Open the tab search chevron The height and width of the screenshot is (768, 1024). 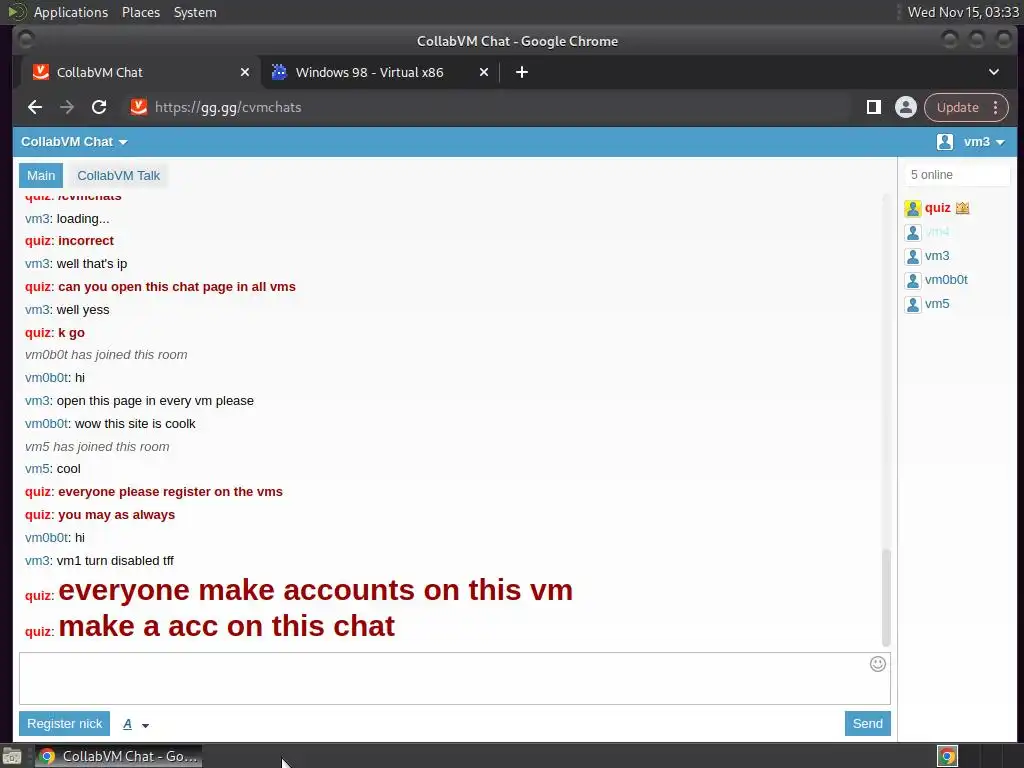tap(993, 72)
